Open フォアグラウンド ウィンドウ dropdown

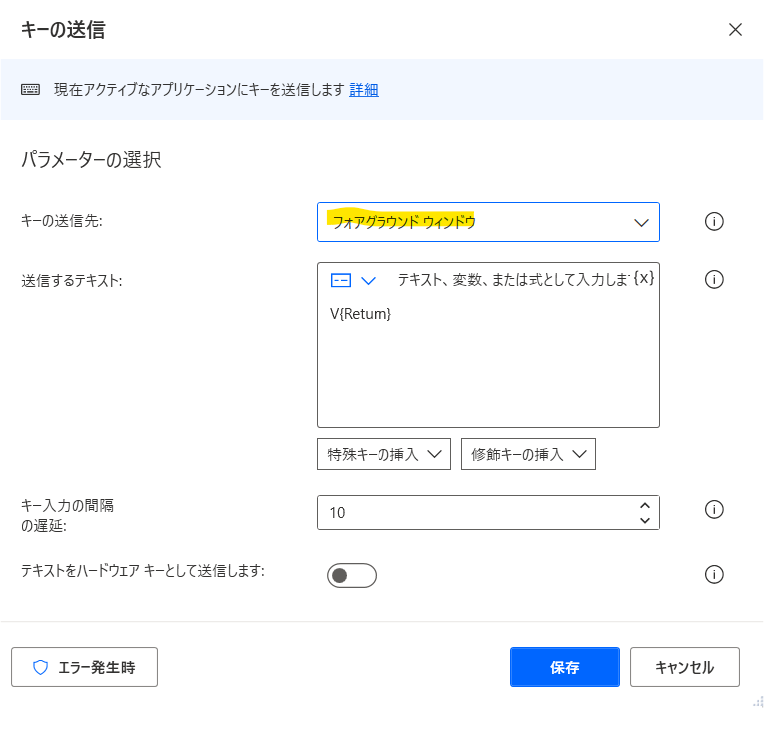pos(488,222)
